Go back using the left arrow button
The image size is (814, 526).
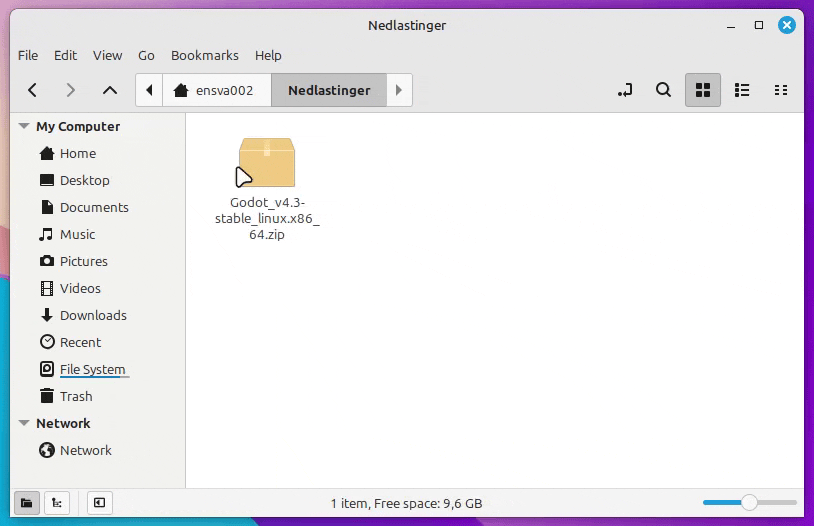click(33, 90)
